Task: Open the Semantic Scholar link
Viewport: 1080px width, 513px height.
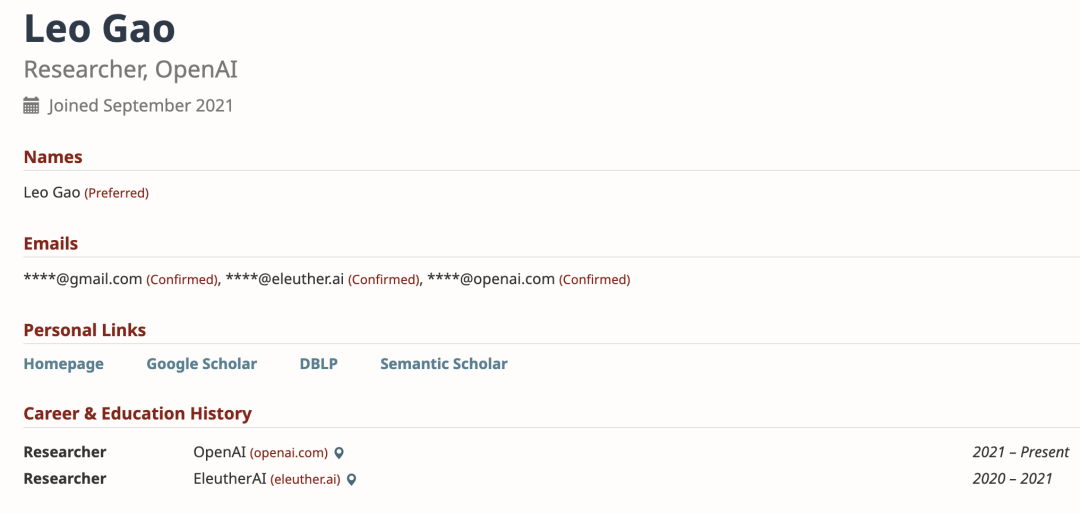Action: (443, 364)
